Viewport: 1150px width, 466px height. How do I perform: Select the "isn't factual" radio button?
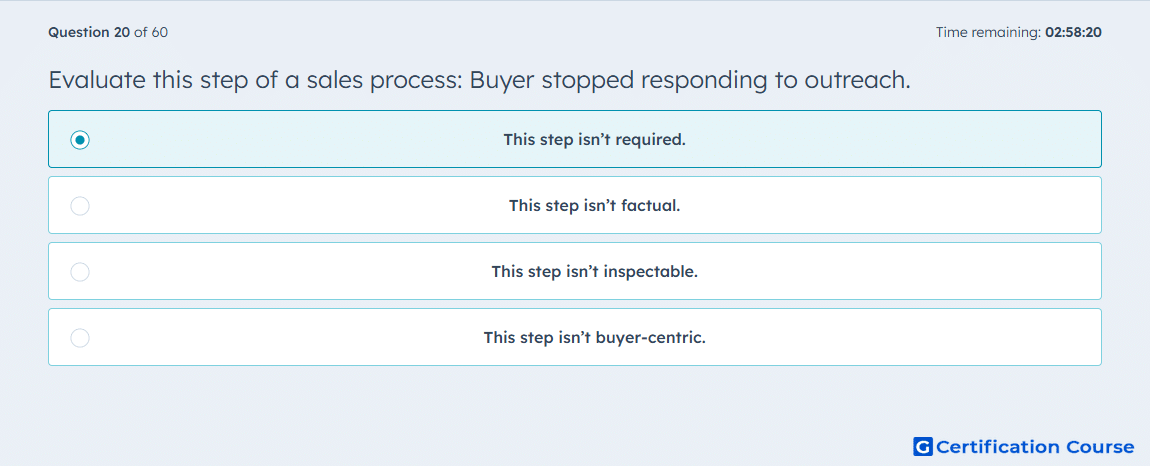(80, 205)
